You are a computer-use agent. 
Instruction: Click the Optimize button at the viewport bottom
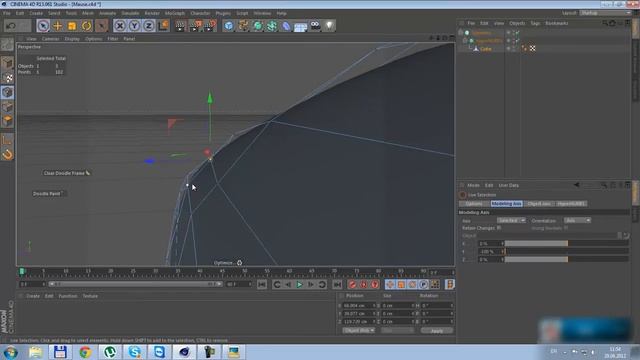[228, 263]
